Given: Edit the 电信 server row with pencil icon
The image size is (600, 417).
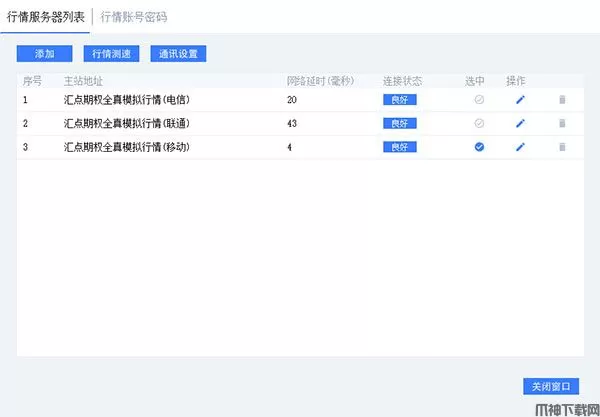Looking at the screenshot, I should [520, 100].
